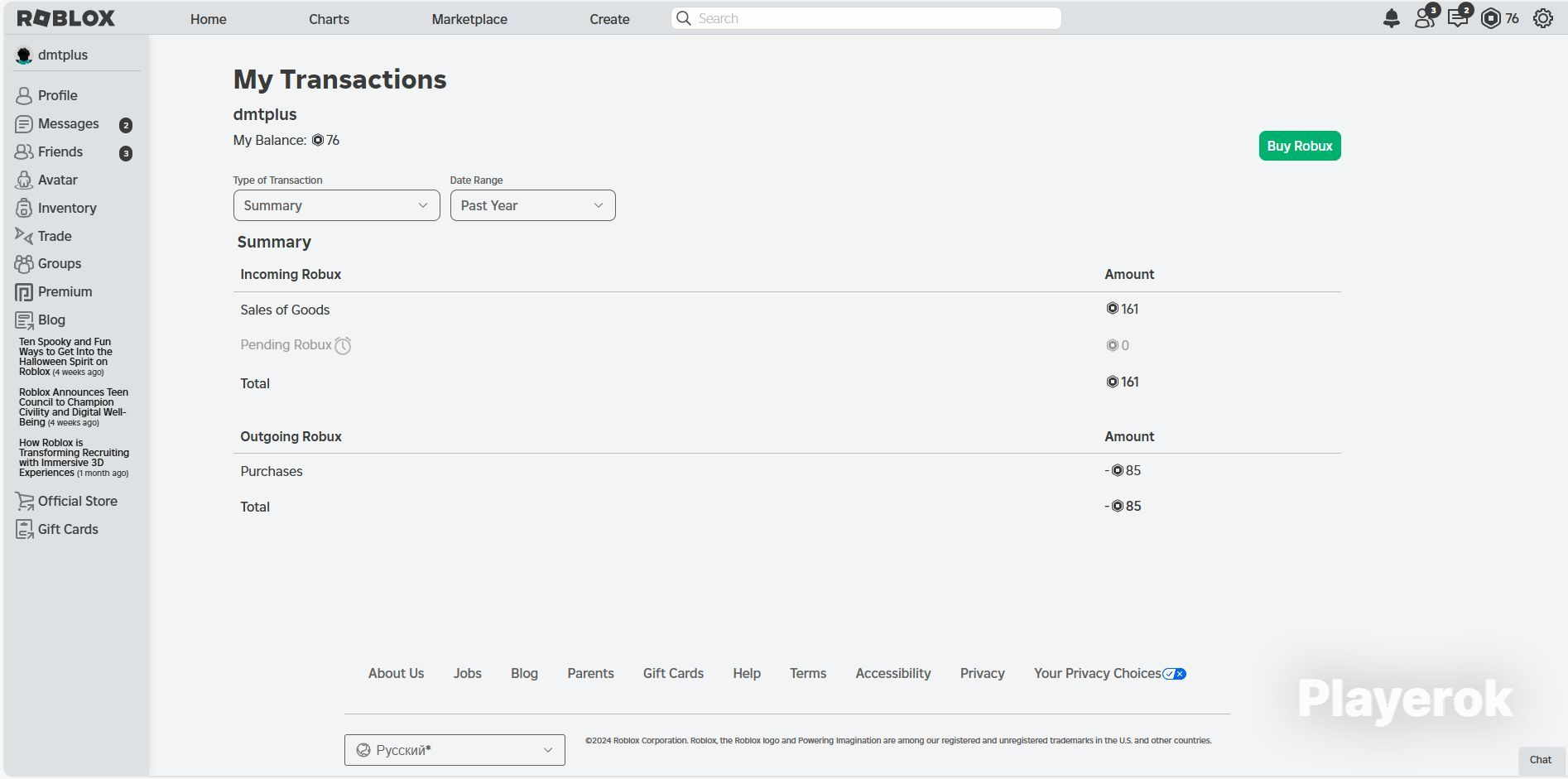Open the Marketplace tab
This screenshot has width=1568, height=779.
point(469,19)
